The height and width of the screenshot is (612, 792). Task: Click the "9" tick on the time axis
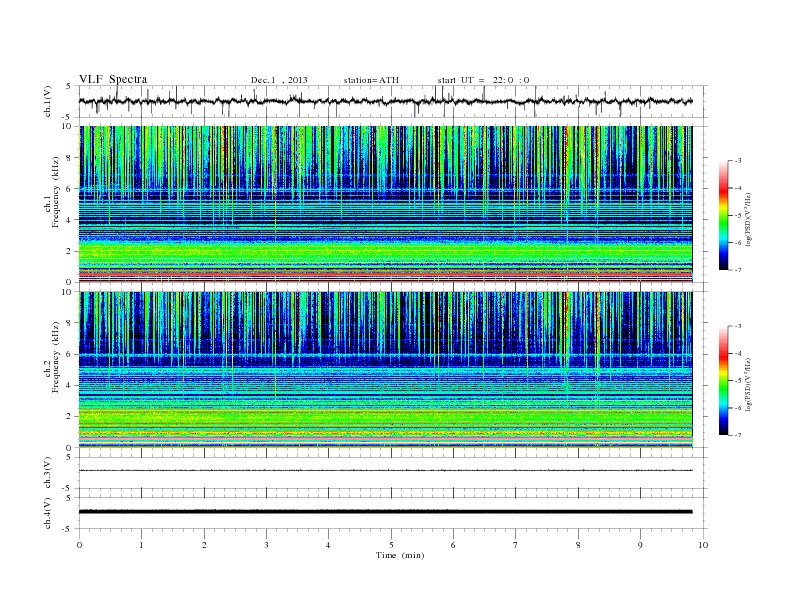(640, 545)
